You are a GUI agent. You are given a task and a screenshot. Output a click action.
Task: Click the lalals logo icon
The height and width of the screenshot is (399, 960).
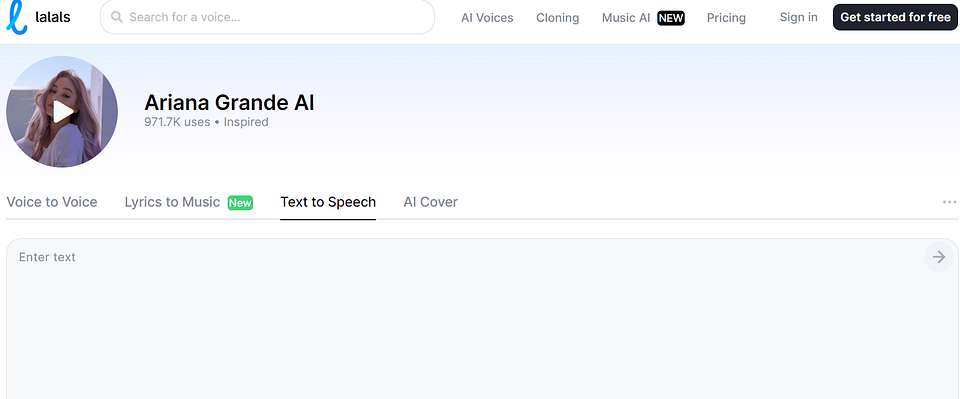tap(17, 17)
